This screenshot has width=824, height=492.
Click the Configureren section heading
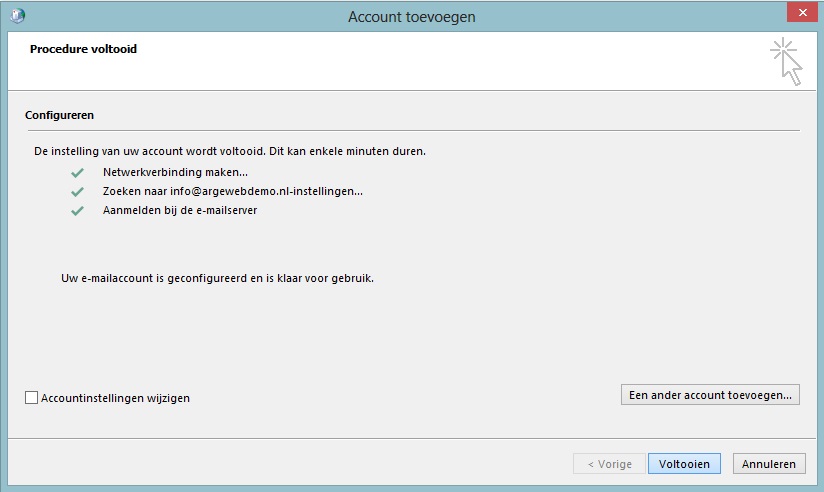59,115
